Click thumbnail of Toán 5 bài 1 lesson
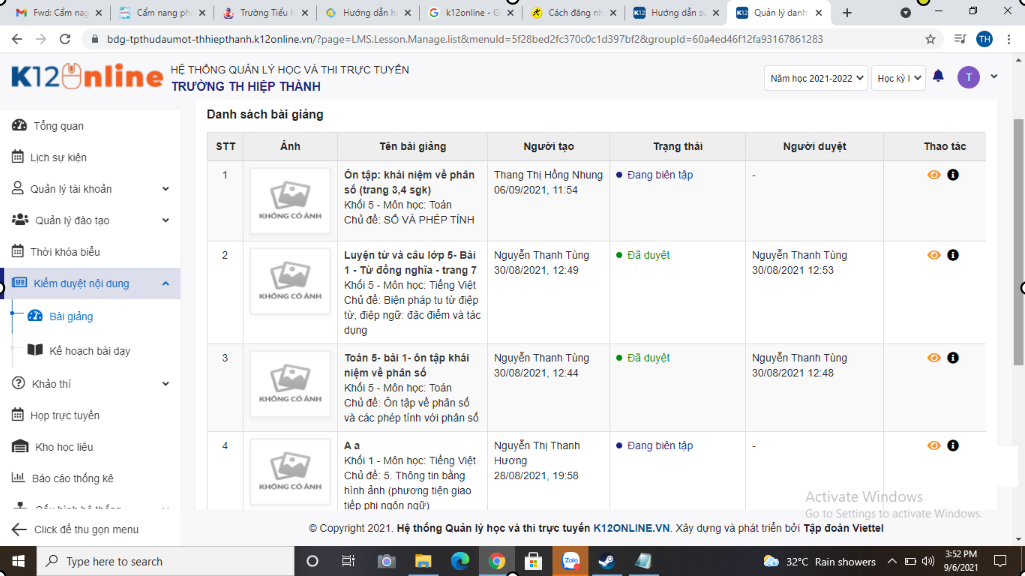Image resolution: width=1025 pixels, height=576 pixels. tap(290, 384)
